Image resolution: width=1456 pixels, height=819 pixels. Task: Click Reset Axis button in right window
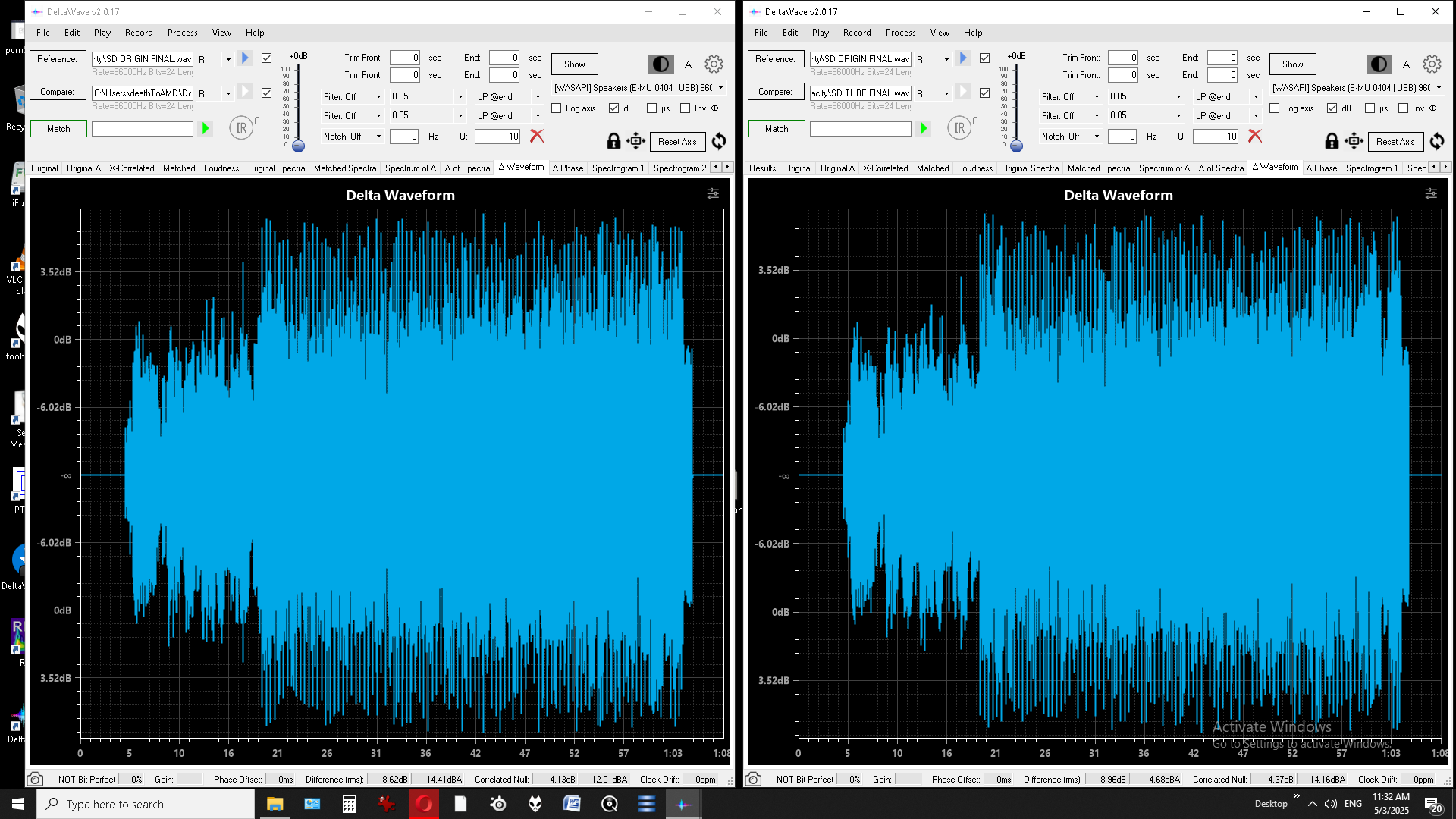pos(1395,142)
